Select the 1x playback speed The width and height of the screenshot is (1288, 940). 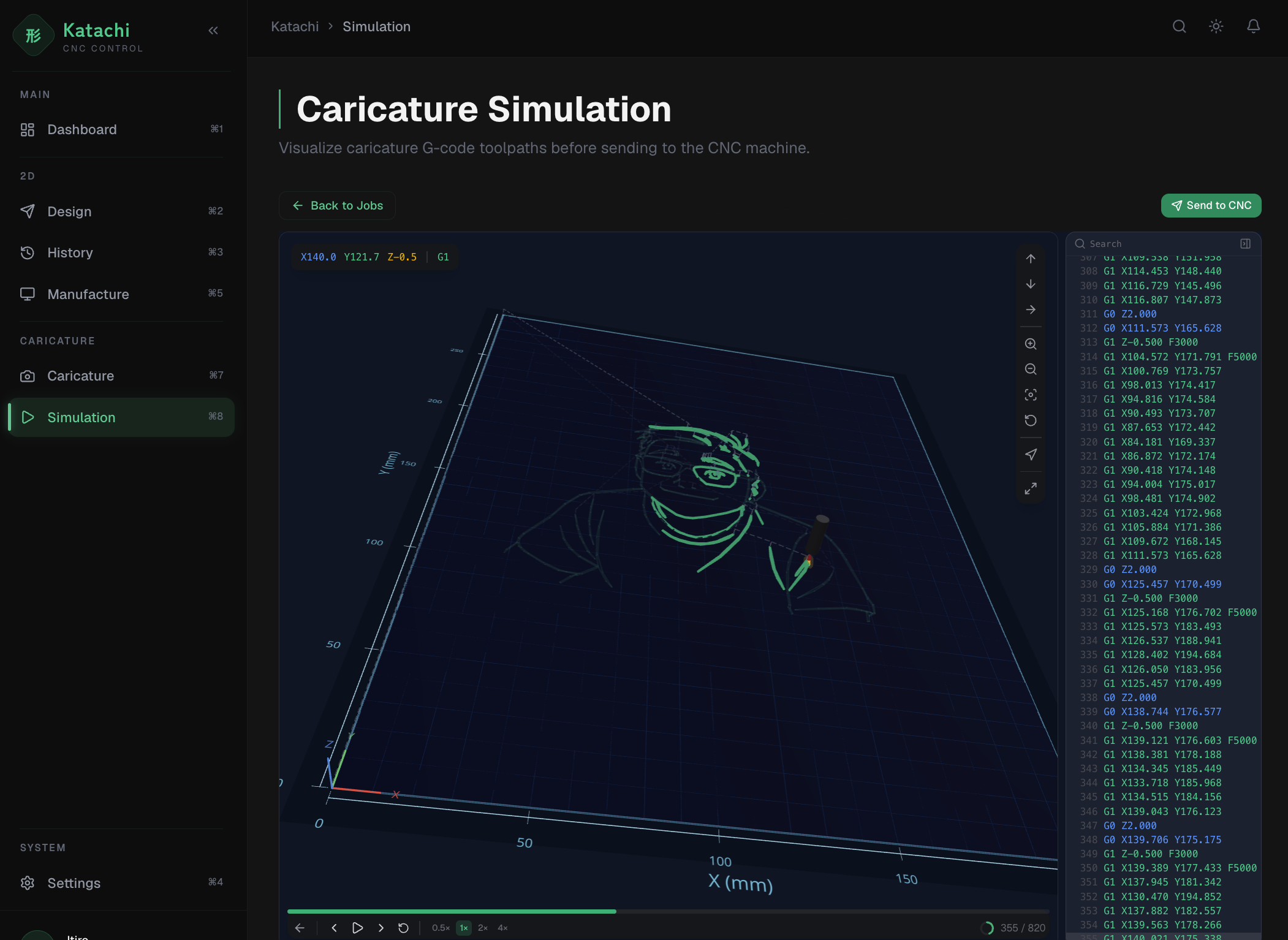click(464, 928)
